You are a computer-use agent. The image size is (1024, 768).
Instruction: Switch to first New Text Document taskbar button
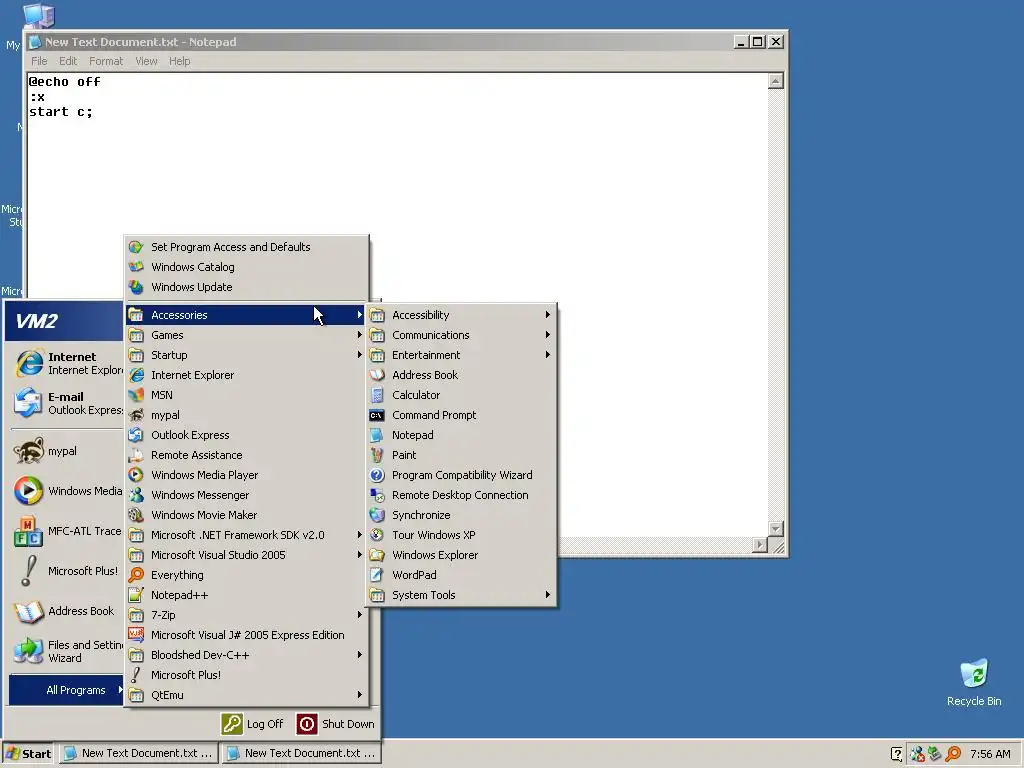pyautogui.click(x=138, y=754)
